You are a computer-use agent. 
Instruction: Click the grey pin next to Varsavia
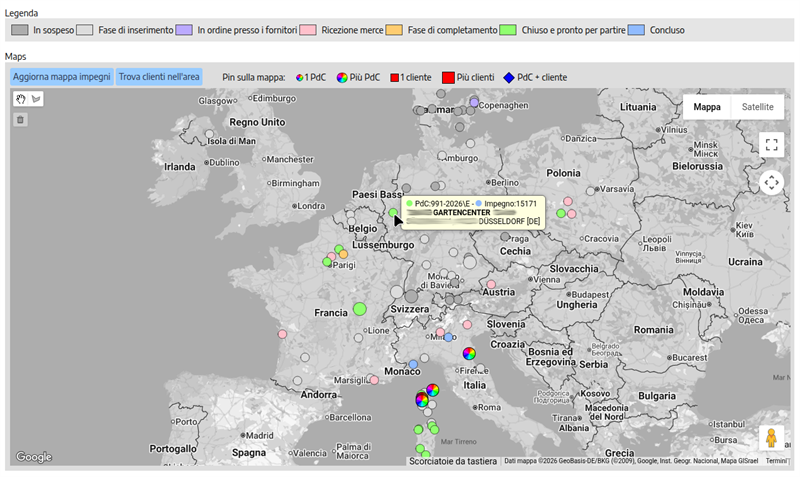[x=591, y=191]
